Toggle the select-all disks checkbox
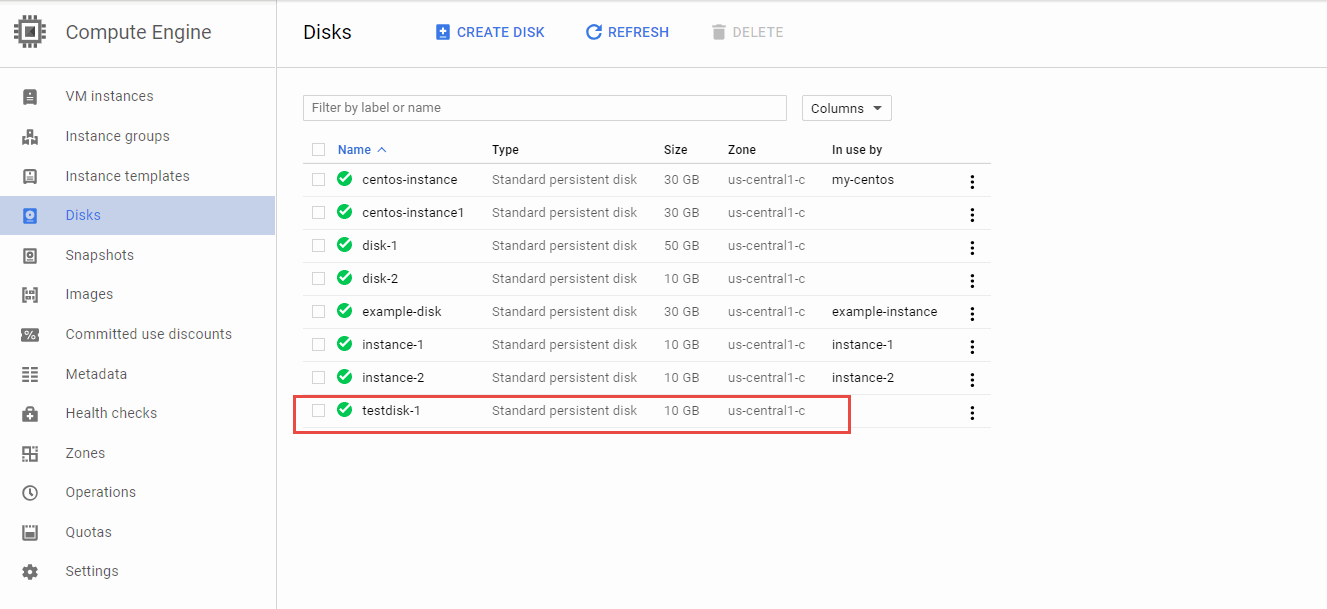Image resolution: width=1327 pixels, height=609 pixels. click(318, 150)
